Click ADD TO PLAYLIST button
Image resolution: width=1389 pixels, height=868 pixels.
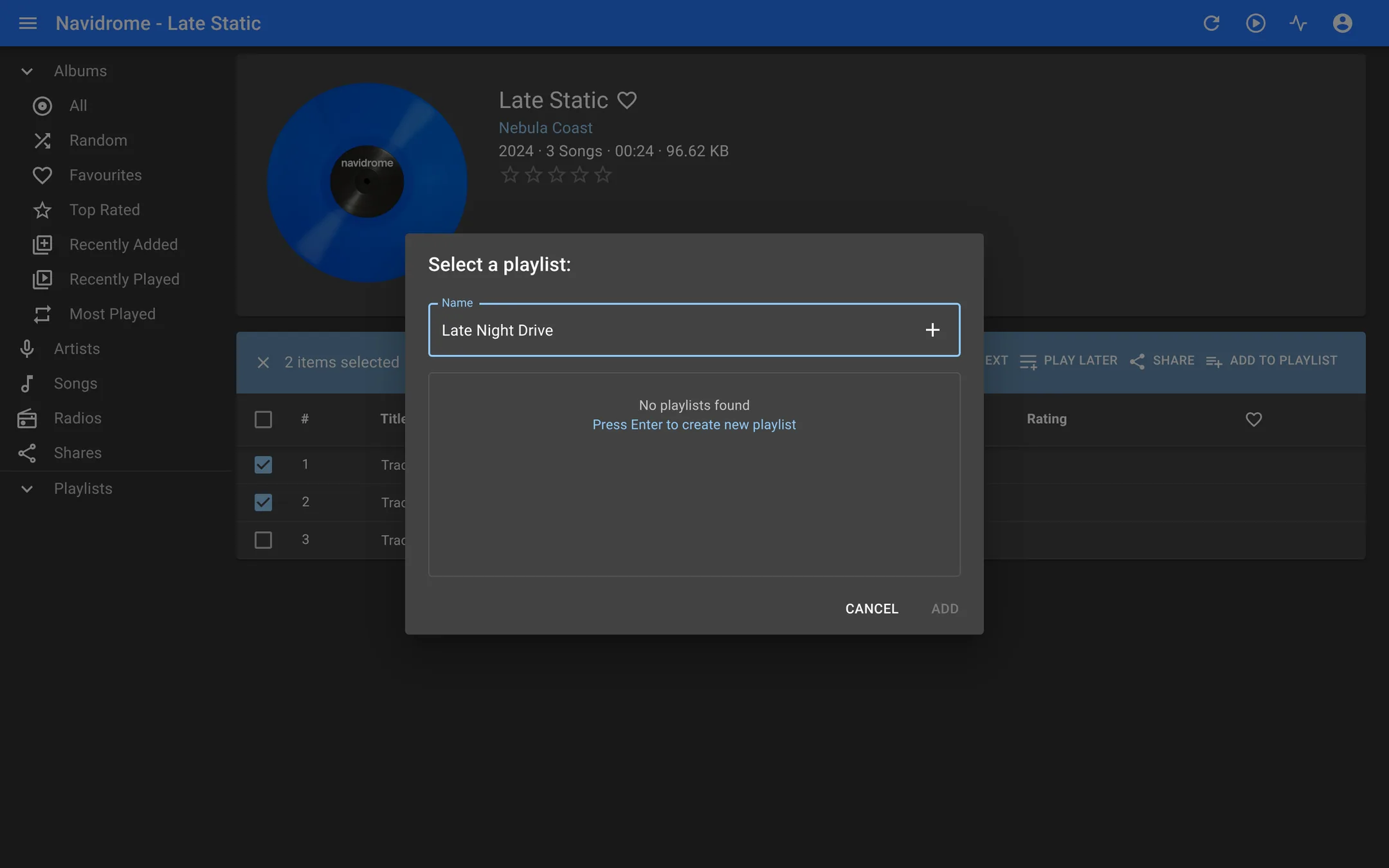pos(1272,361)
